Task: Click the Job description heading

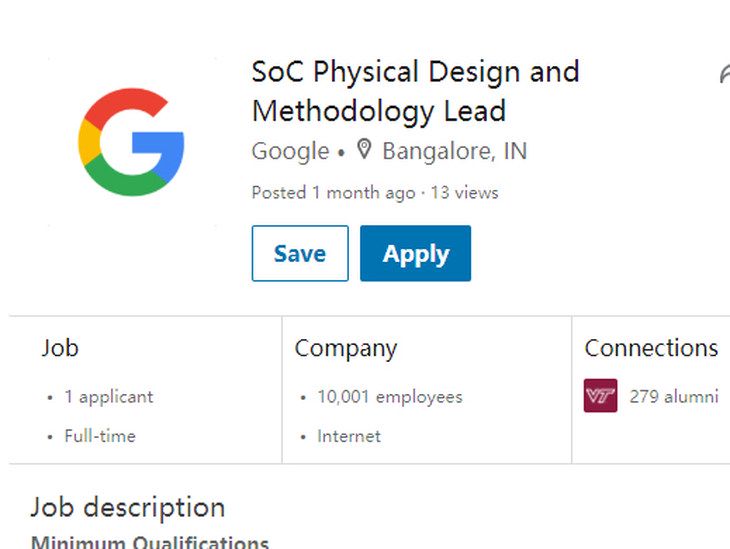Action: 128,508
